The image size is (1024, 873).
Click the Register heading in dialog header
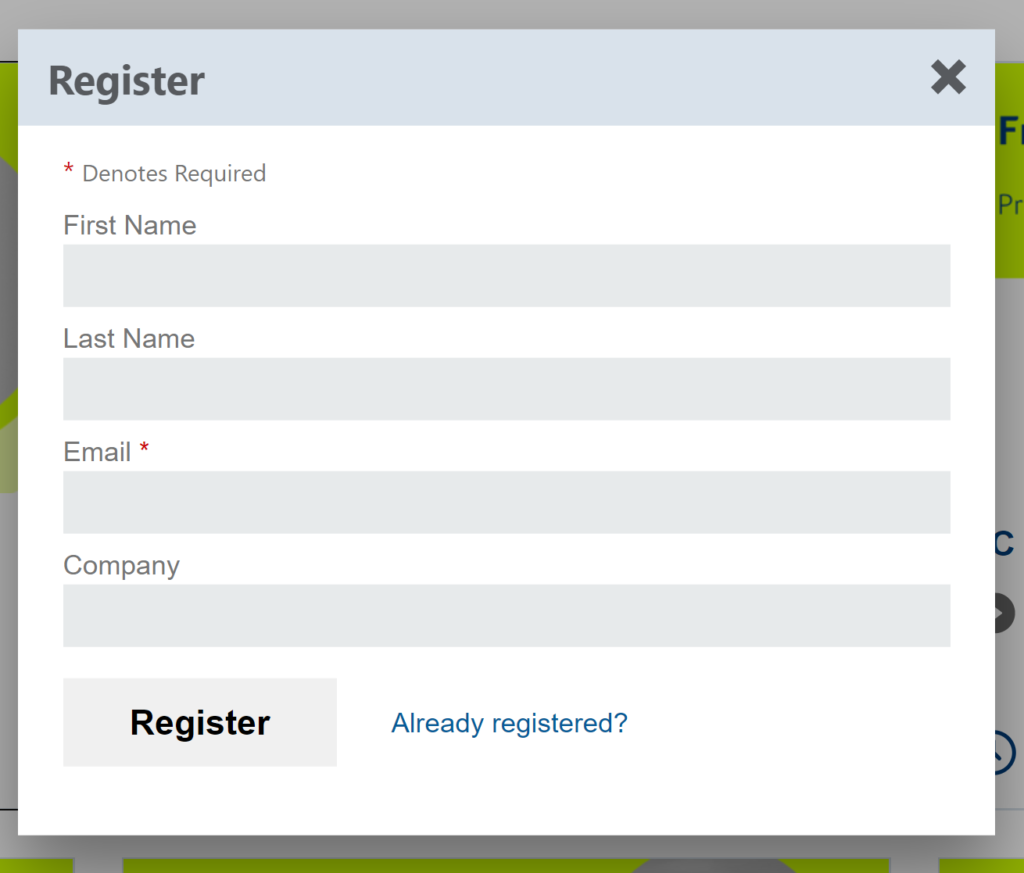(x=126, y=81)
